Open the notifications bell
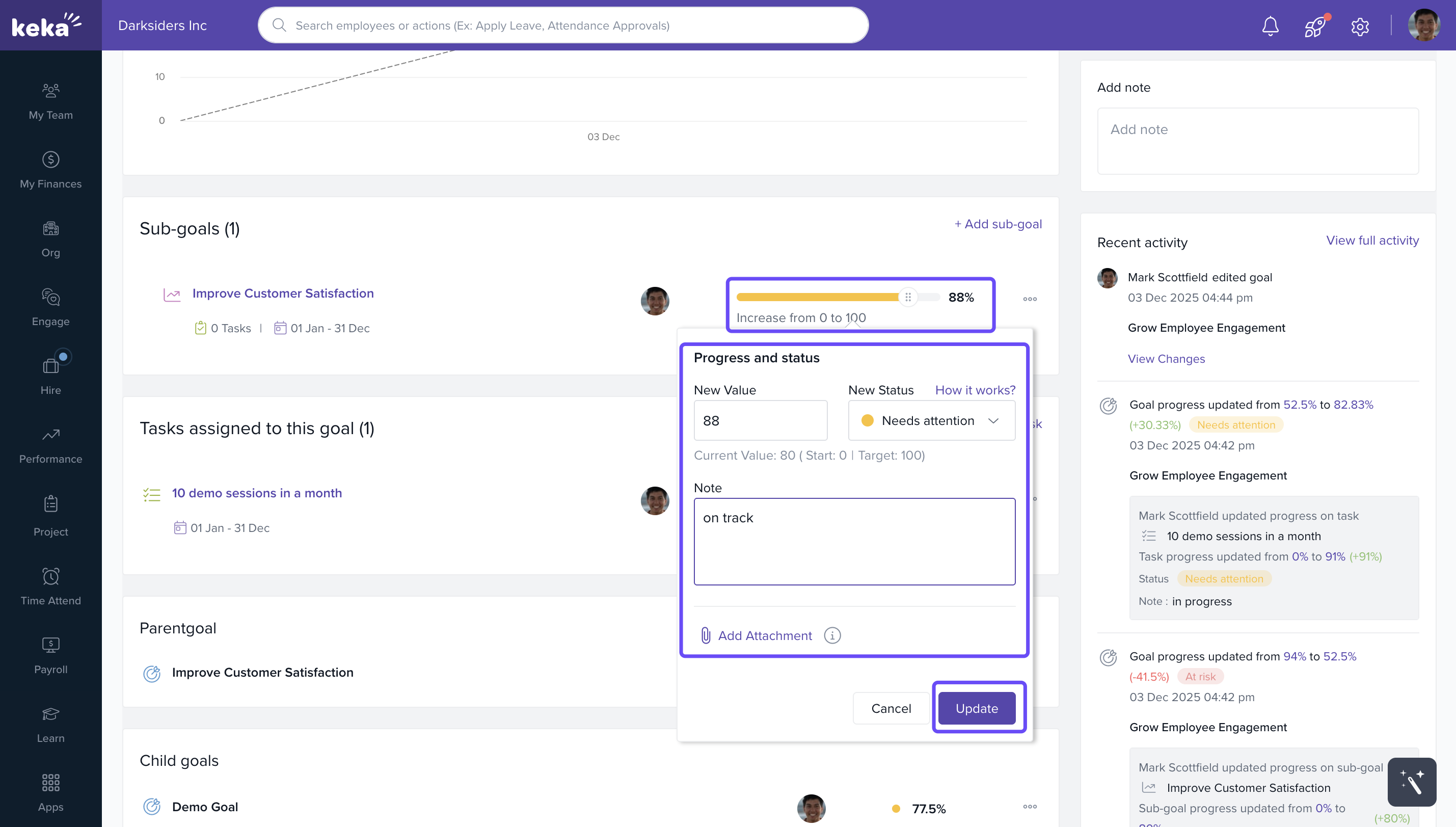This screenshot has width=1456, height=827. (x=1270, y=26)
